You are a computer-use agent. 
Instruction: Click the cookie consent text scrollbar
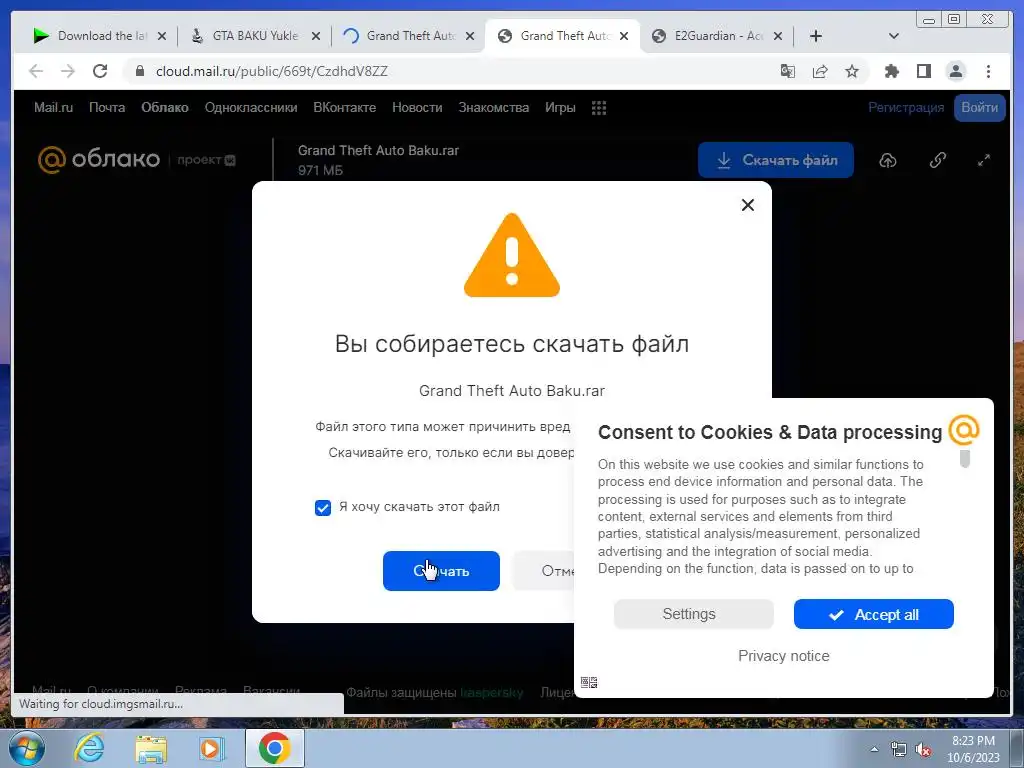(x=965, y=458)
